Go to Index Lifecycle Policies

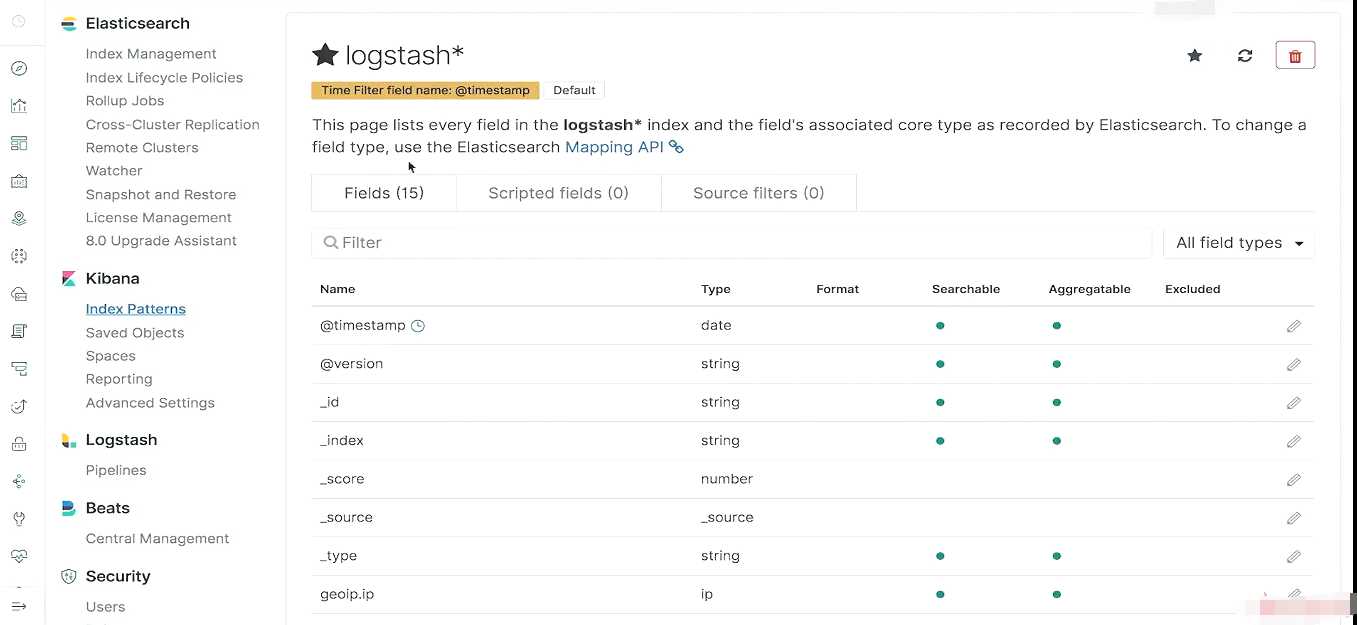pyautogui.click(x=164, y=77)
